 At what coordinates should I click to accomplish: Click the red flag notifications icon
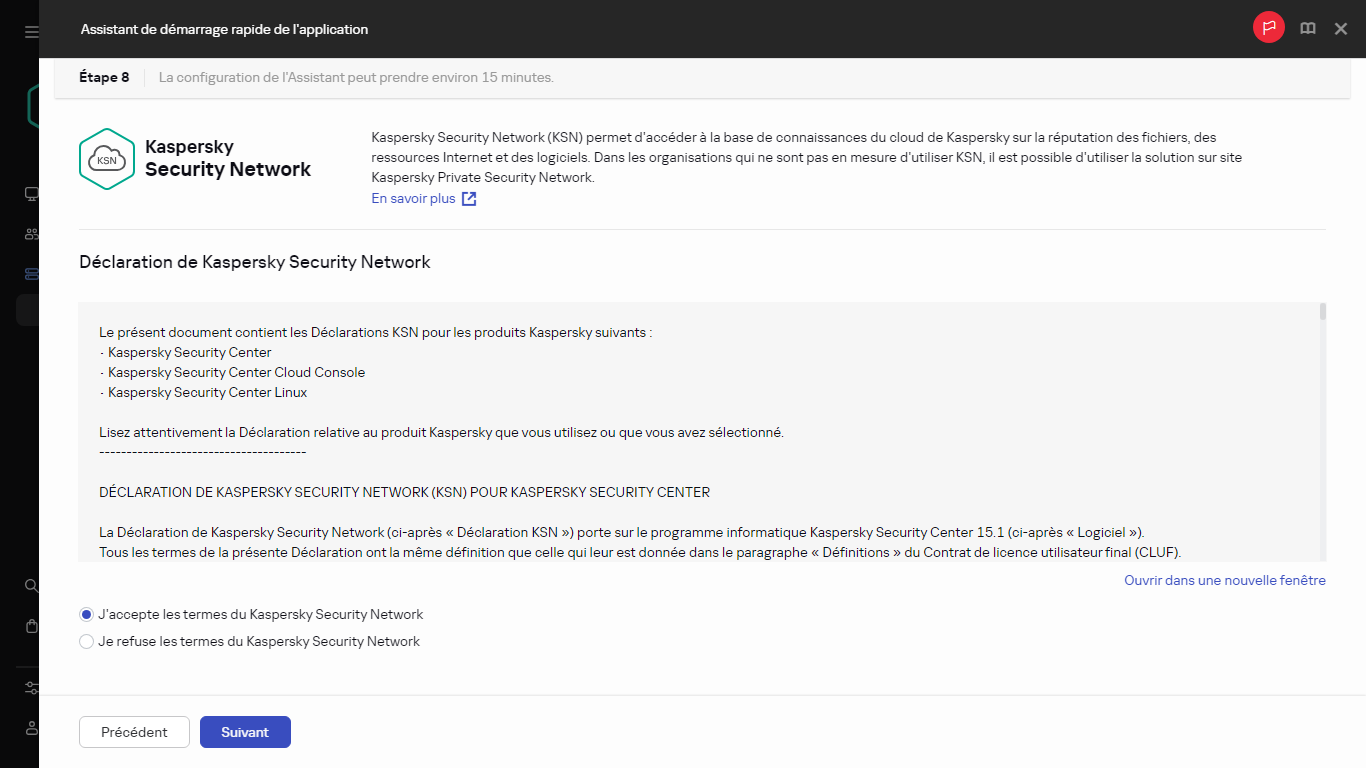click(x=1268, y=27)
